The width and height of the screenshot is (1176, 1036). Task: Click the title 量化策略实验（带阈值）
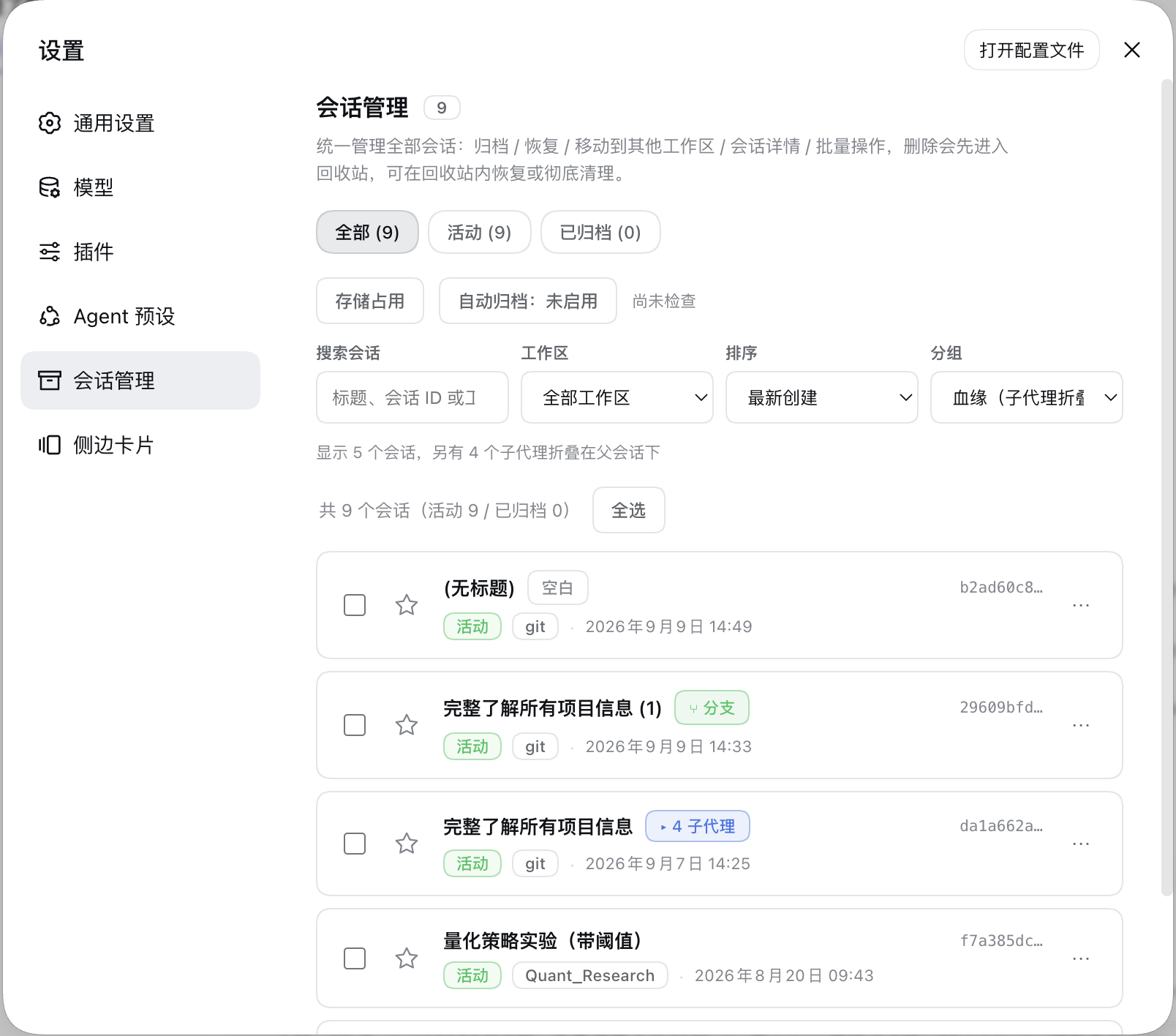[543, 941]
